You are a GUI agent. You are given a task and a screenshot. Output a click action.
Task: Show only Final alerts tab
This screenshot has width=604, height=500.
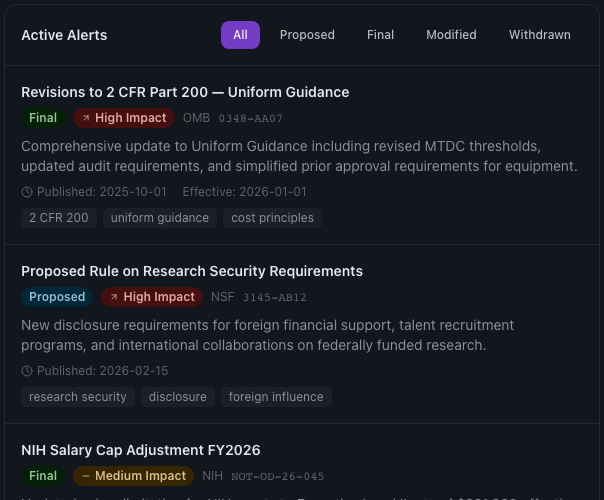tap(380, 35)
